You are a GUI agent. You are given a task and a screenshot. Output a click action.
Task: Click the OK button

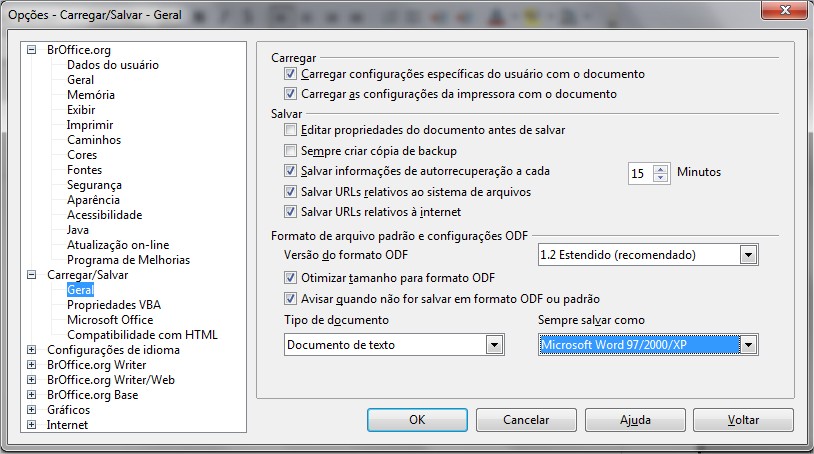pos(417,420)
